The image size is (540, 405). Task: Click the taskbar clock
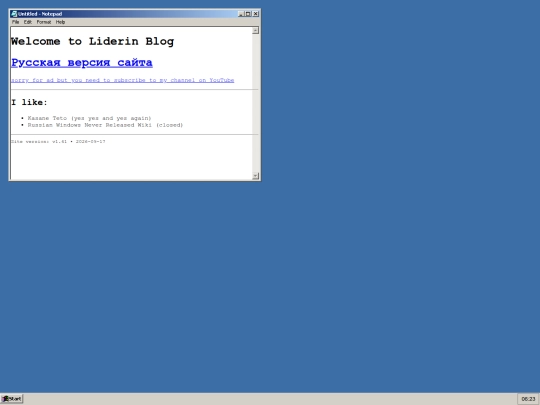[x=528, y=399]
